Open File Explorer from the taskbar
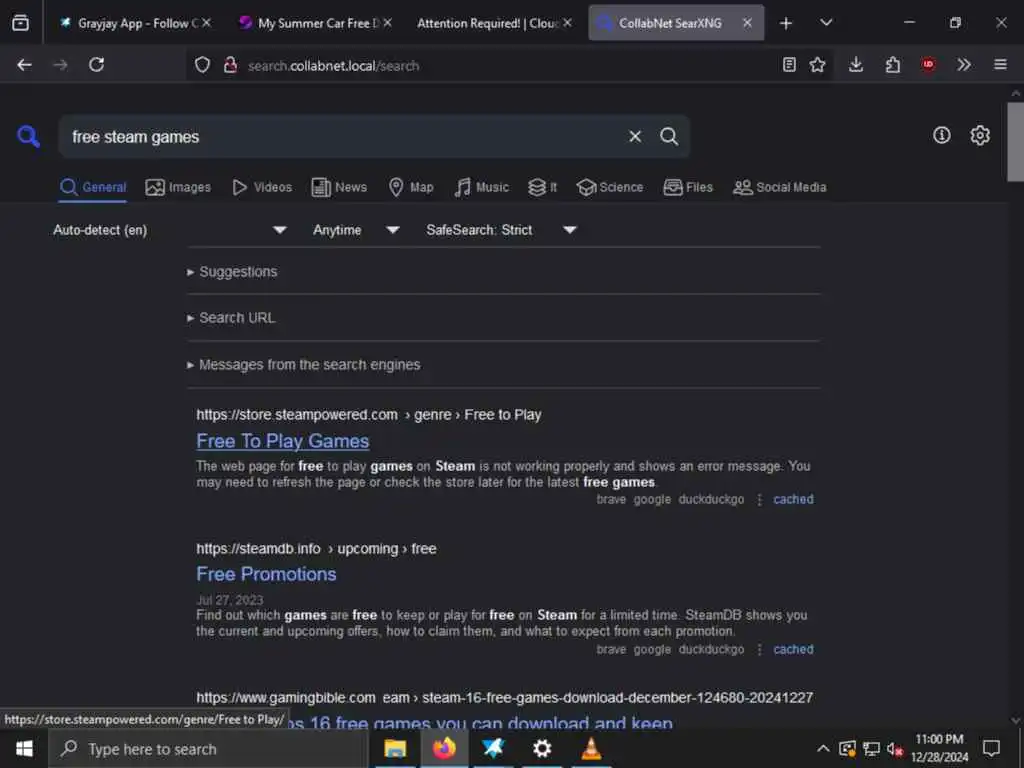The height and width of the screenshot is (768, 1024). 394,749
